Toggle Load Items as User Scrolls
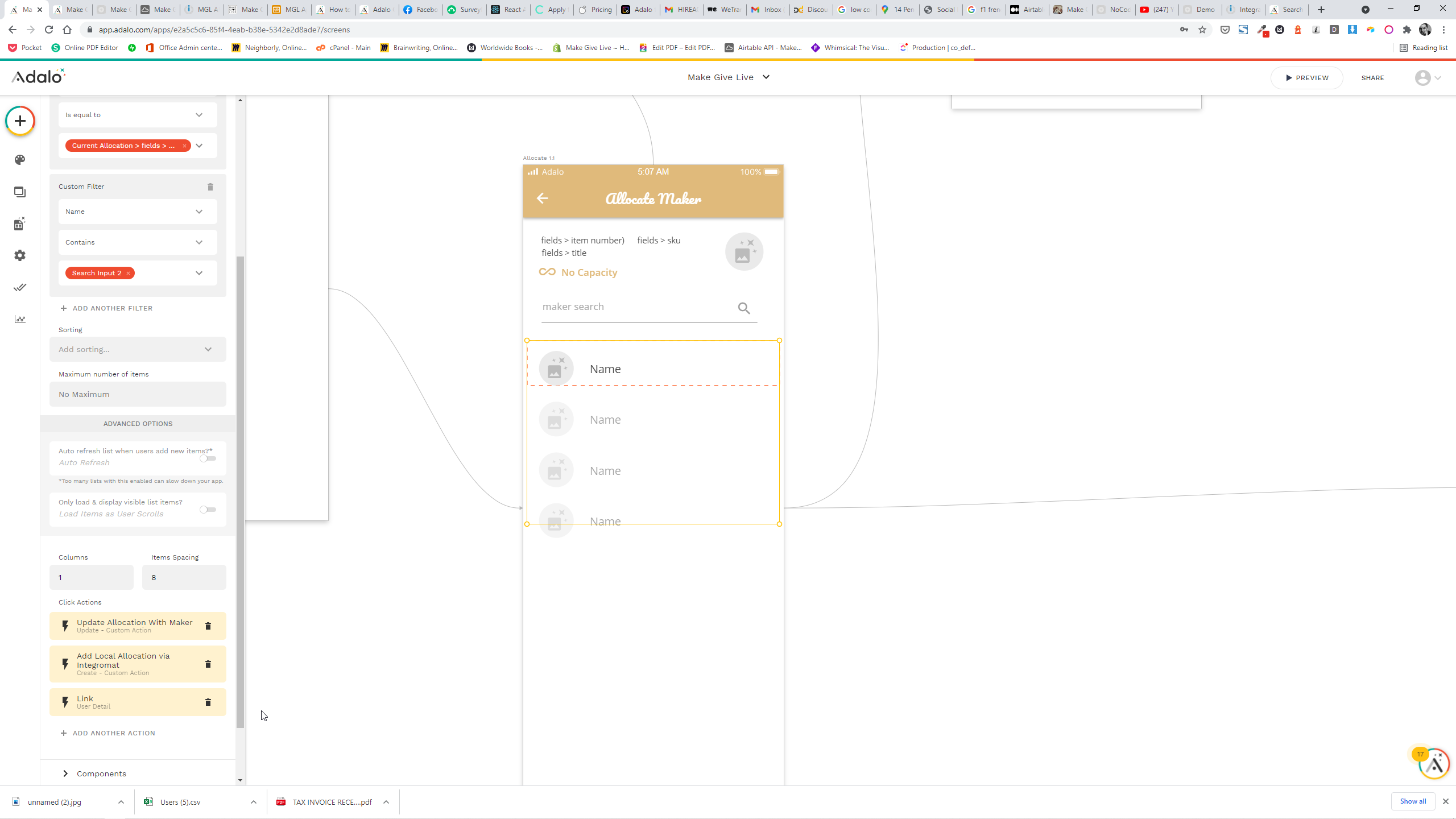The width and height of the screenshot is (1456, 819). pos(208,510)
